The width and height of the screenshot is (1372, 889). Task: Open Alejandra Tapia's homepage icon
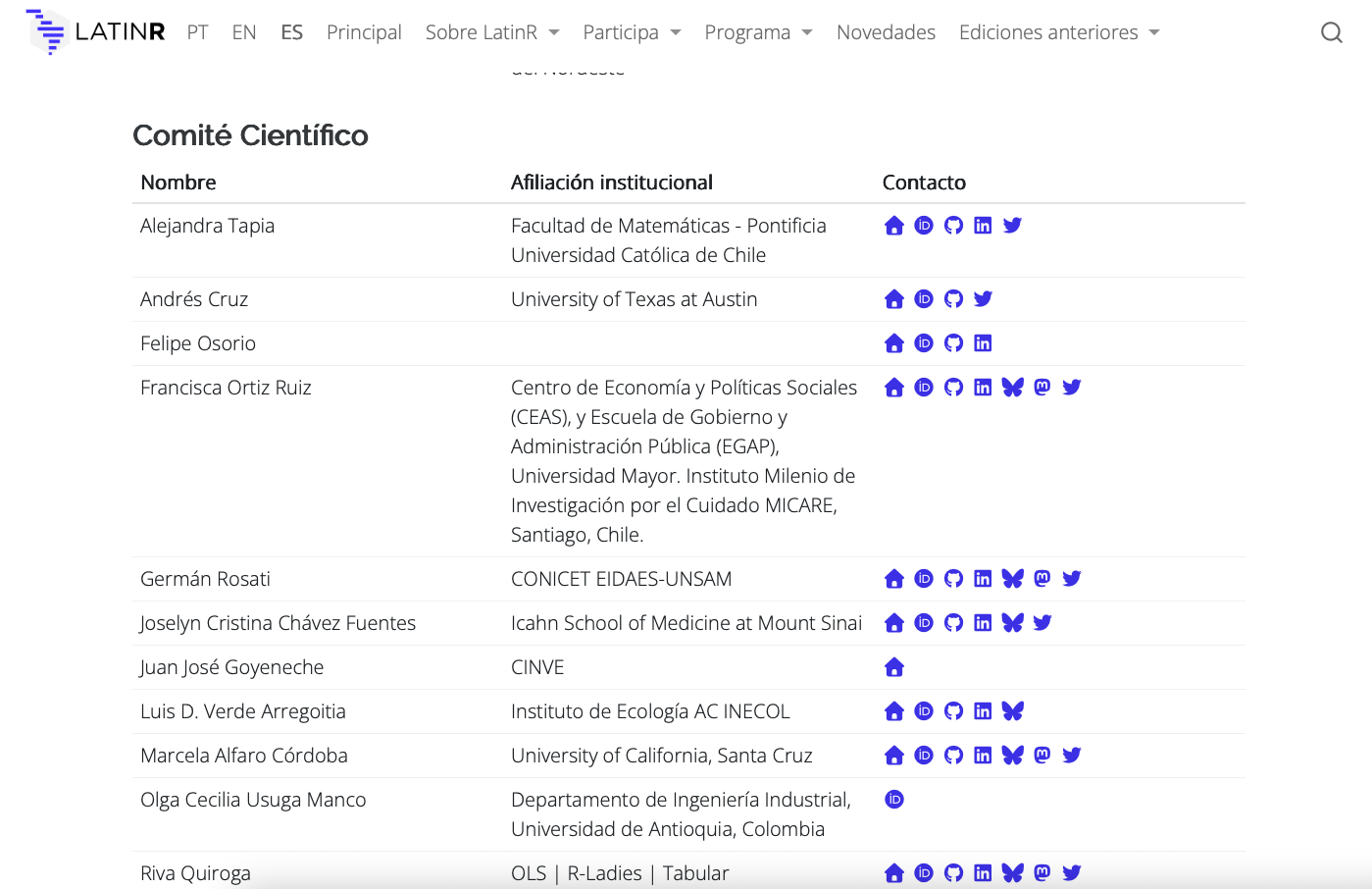(894, 226)
